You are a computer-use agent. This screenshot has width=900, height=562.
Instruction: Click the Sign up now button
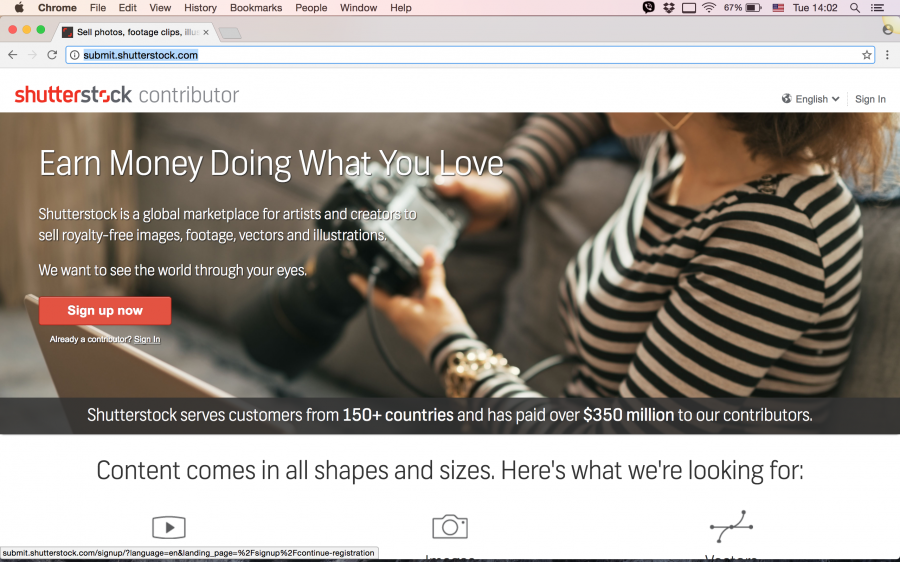click(105, 311)
